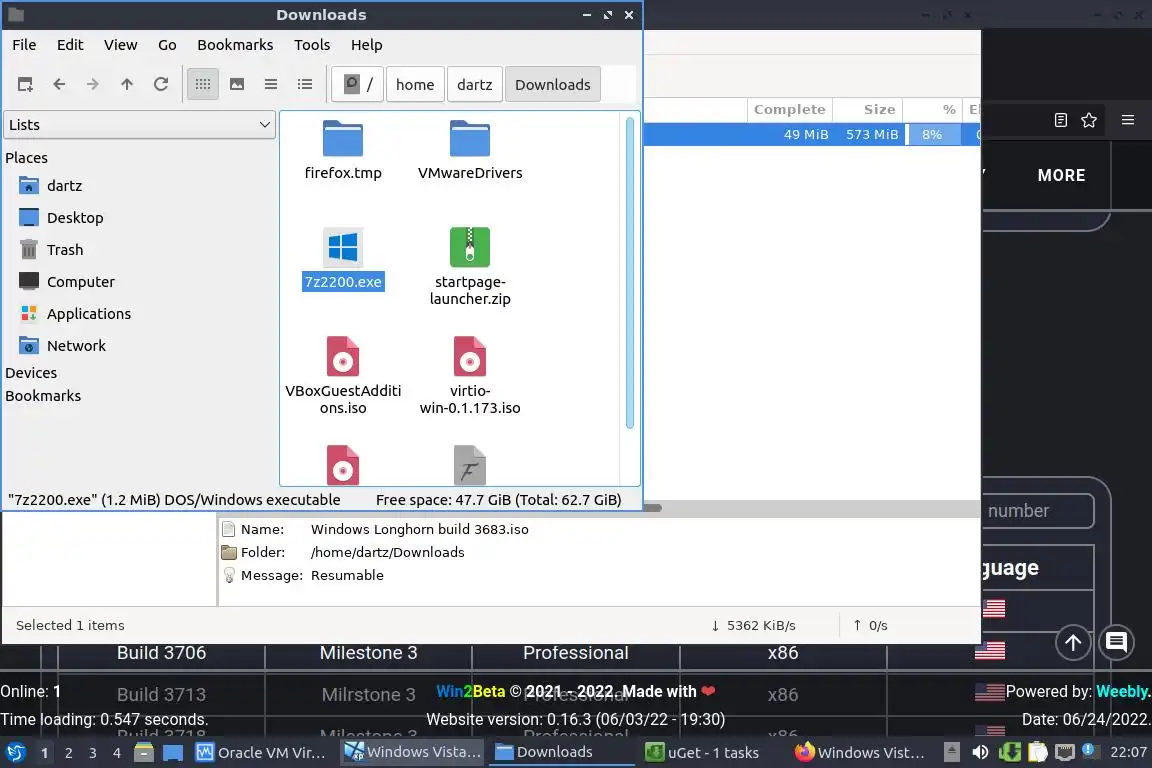Select startpage-launcher.zip archive
Screen dimensions: 1152x768
[x=470, y=266]
